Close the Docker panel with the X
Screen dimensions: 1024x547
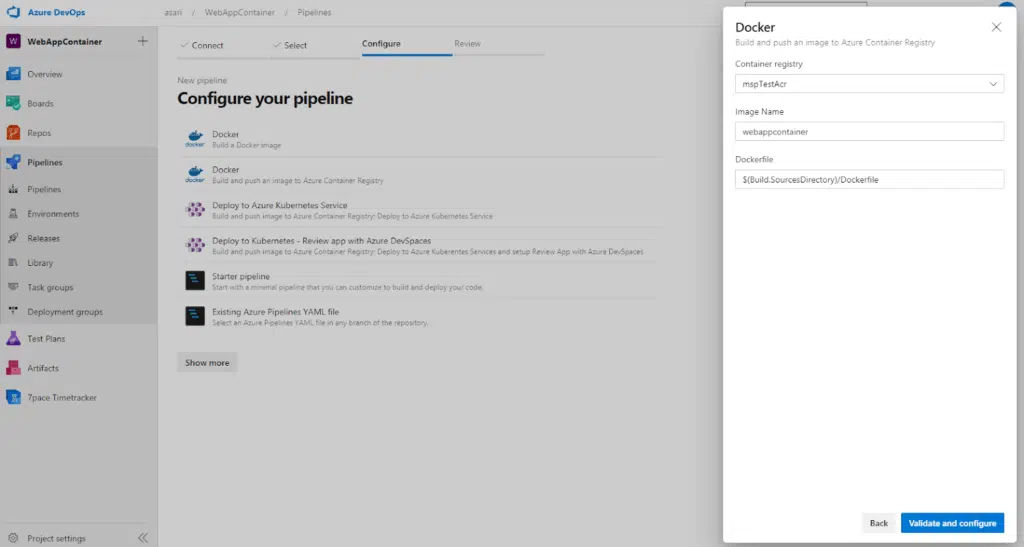[x=996, y=27]
